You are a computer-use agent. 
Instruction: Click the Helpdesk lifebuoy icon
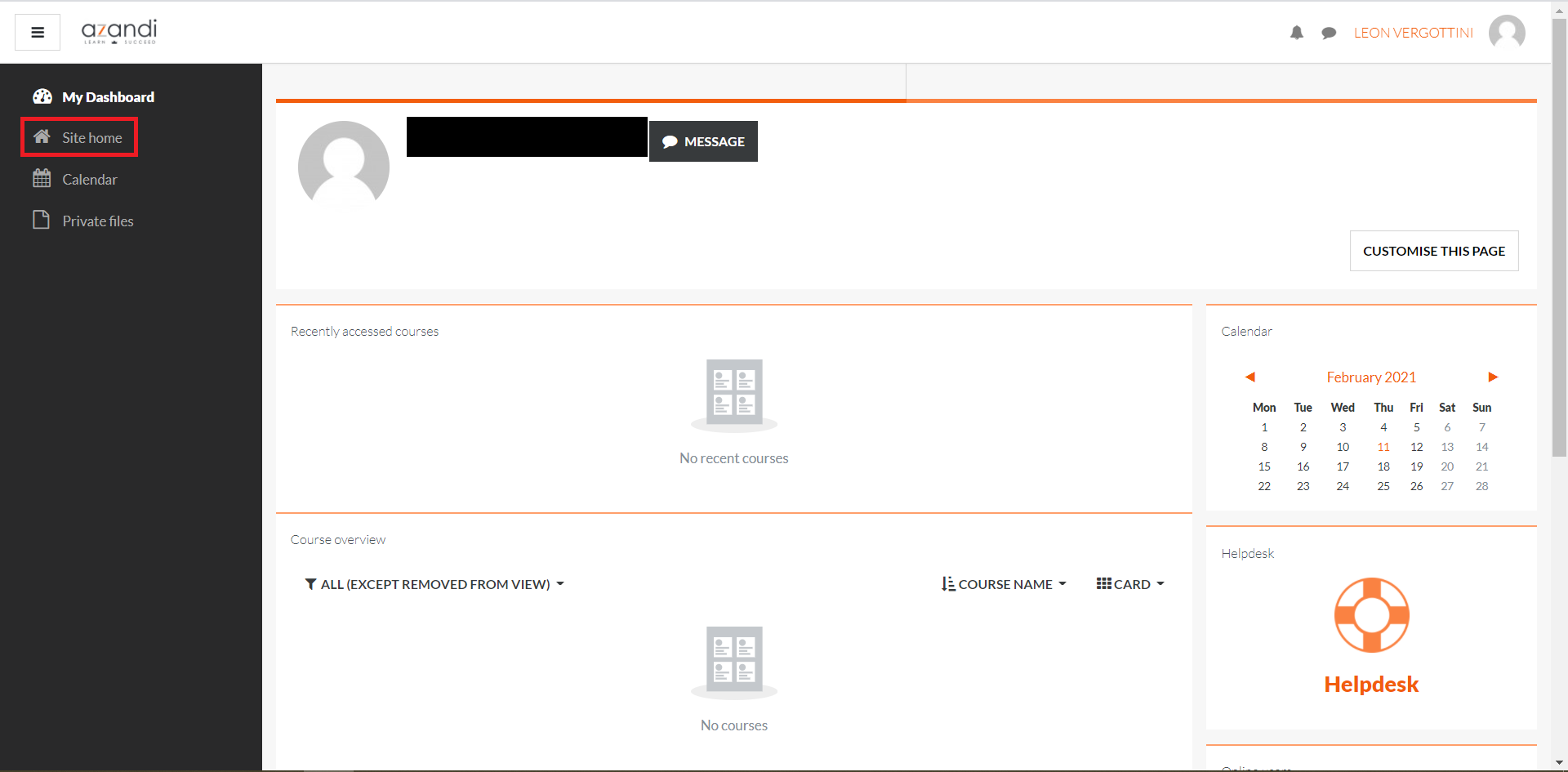pos(1372,615)
